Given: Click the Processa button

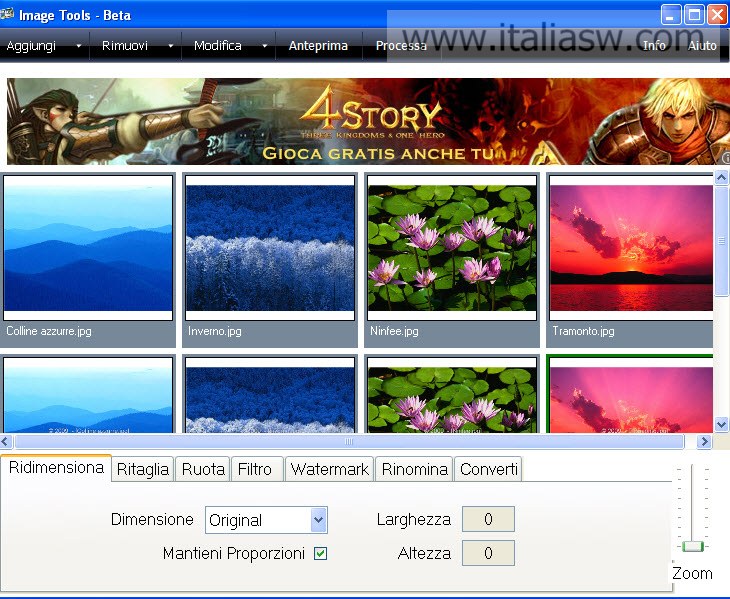Looking at the screenshot, I should pos(401,46).
